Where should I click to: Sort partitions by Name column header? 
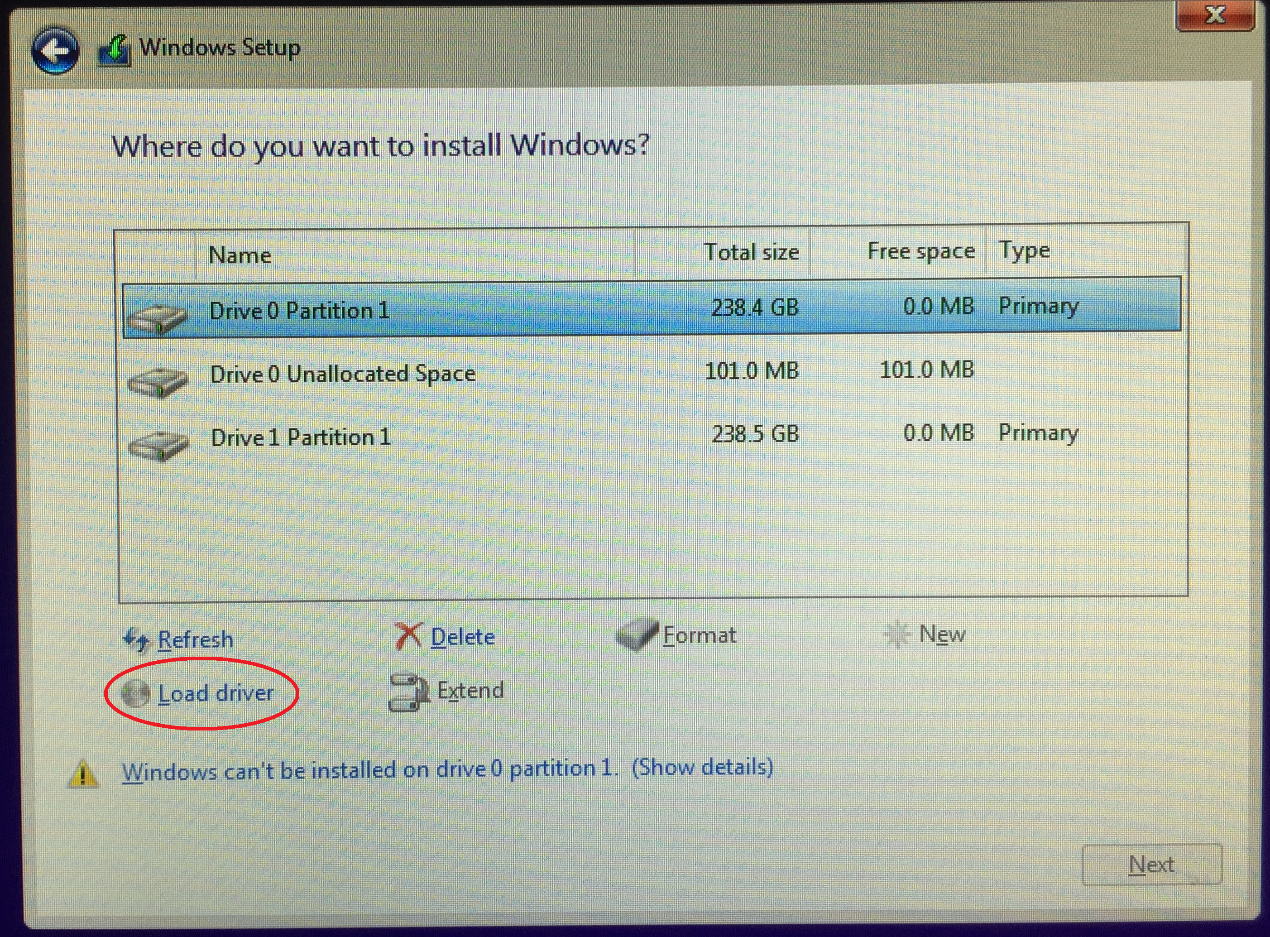point(240,255)
